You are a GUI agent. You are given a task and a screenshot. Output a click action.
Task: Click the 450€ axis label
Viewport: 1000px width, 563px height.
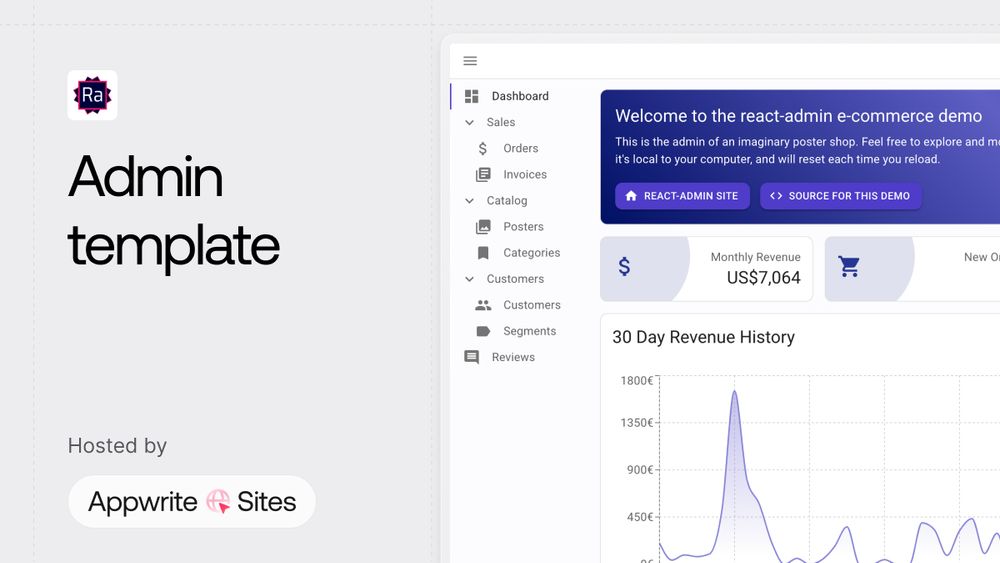[x=640, y=517]
